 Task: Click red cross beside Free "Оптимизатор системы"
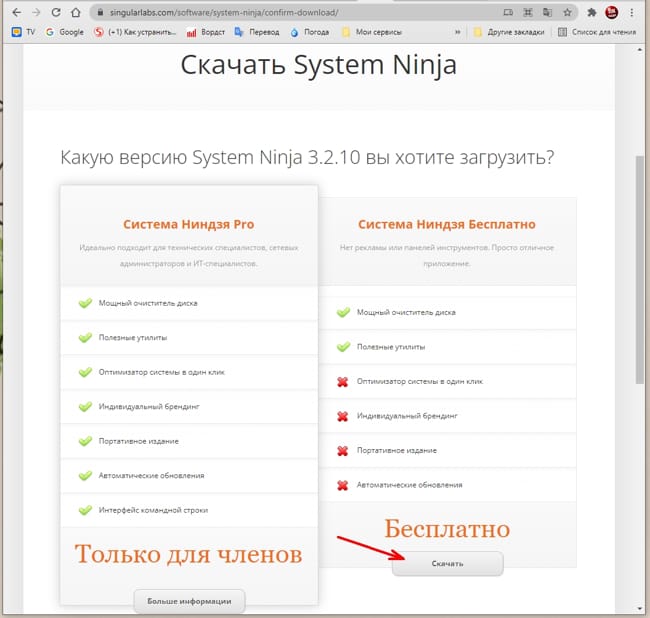click(342, 381)
